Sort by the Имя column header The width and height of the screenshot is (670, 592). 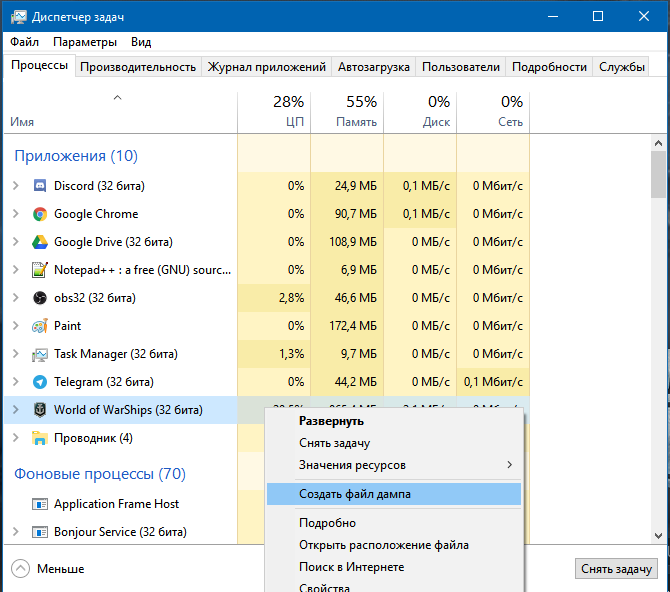[x=120, y=112]
